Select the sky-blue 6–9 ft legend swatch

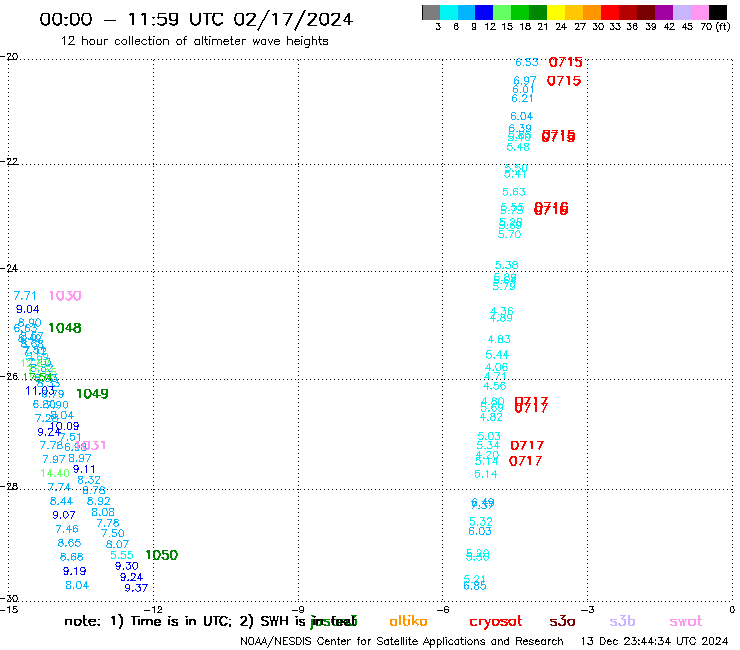pyautogui.click(x=467, y=12)
